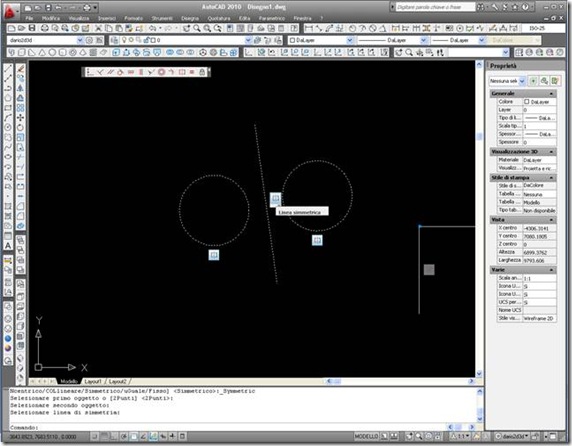Click the Symmetric constraint icon in floating toolbar
The height and width of the screenshot is (446, 572).
click(182, 72)
